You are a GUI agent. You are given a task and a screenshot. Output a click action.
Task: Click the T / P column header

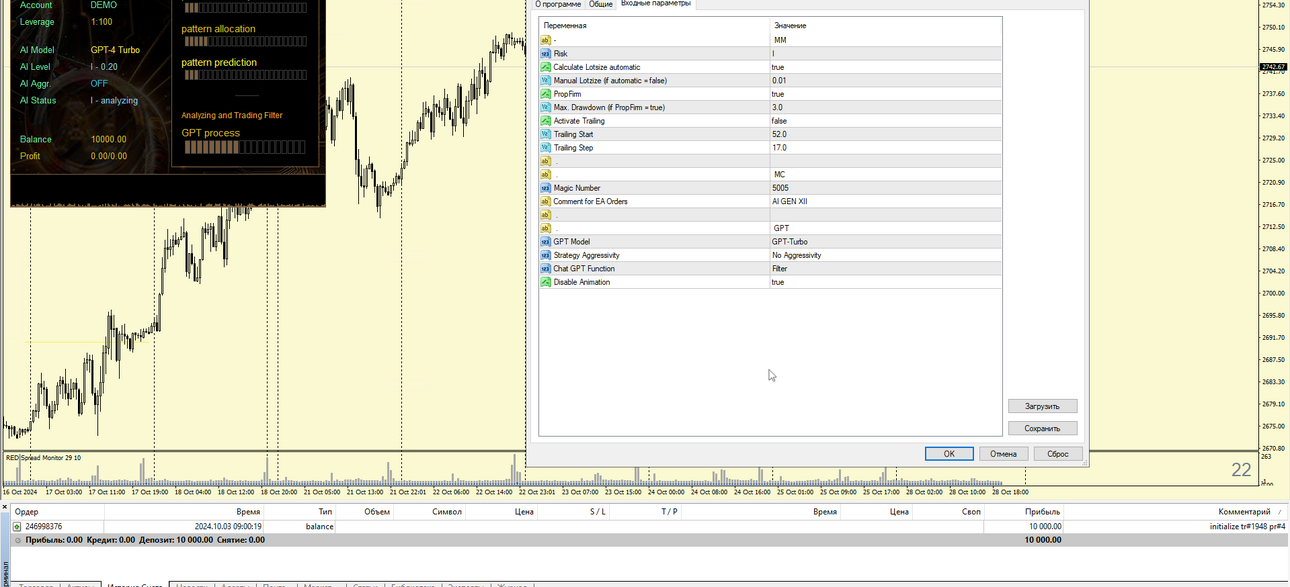(645, 511)
